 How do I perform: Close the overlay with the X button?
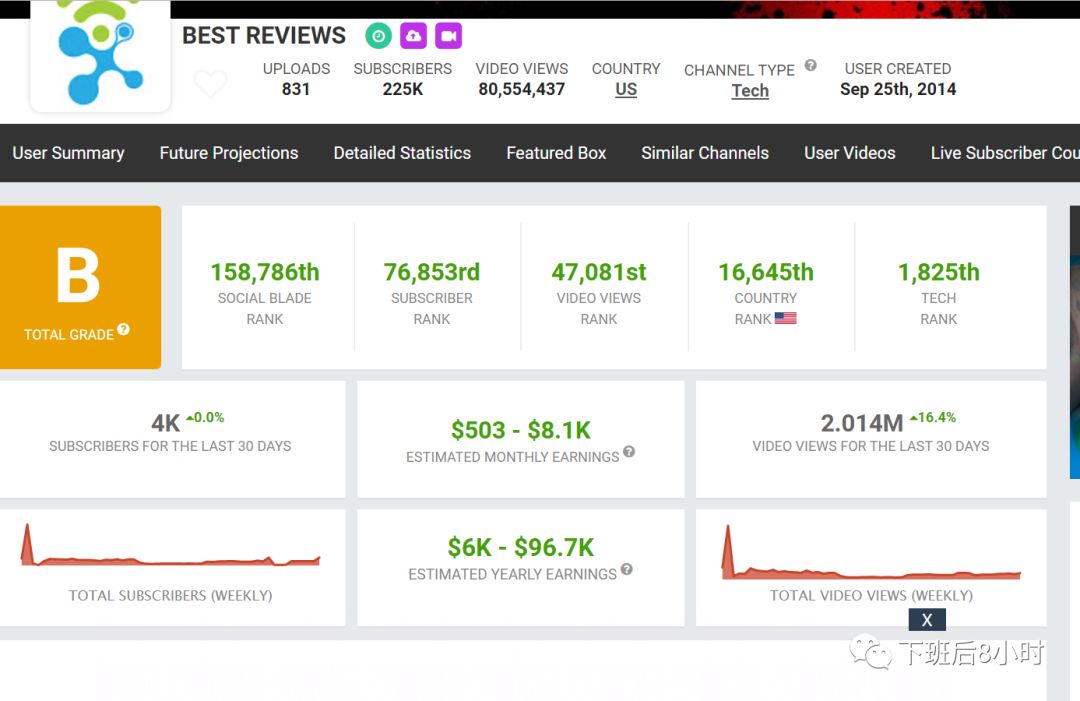coord(927,620)
